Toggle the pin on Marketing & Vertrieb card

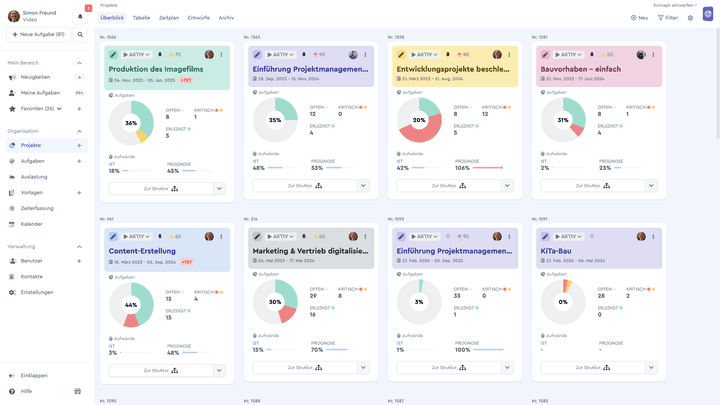click(x=304, y=236)
